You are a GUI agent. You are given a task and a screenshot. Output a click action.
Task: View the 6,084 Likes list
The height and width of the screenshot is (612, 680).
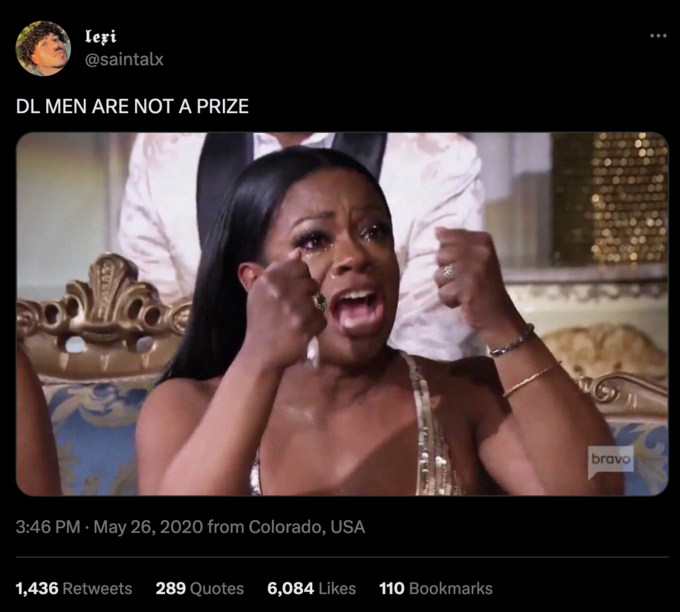coord(311,589)
